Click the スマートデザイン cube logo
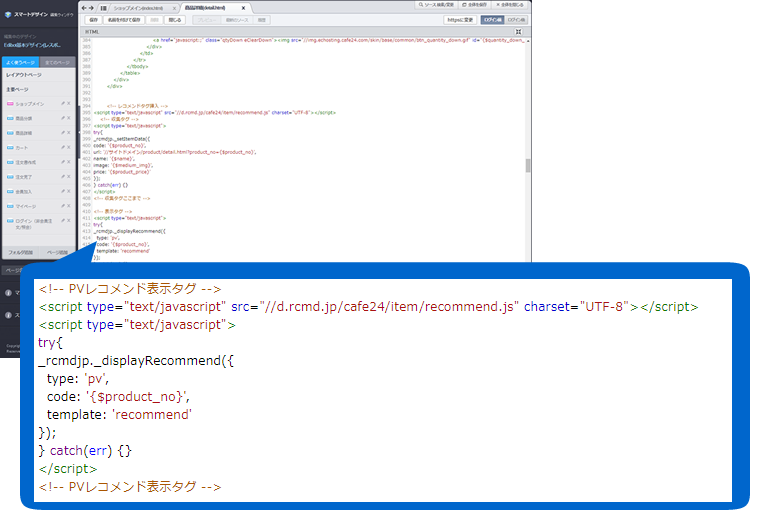This screenshot has height=512, width=760. point(7,15)
